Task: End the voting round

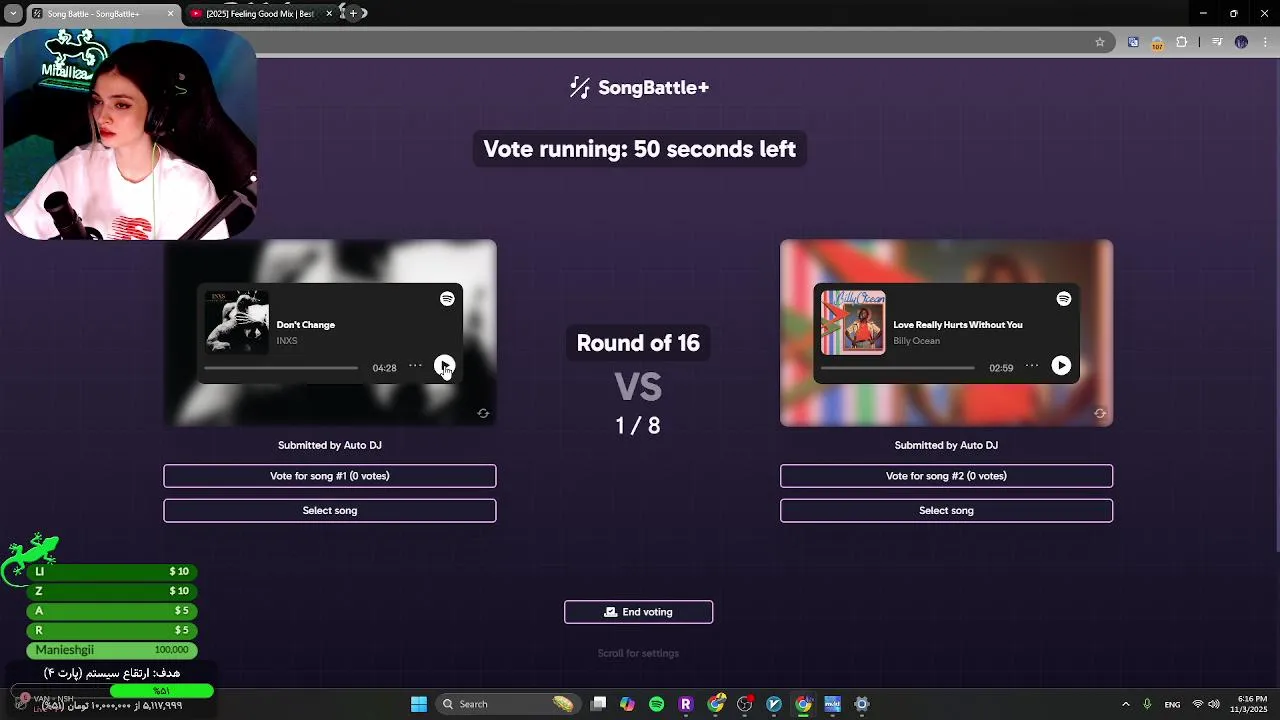Action: (x=639, y=612)
